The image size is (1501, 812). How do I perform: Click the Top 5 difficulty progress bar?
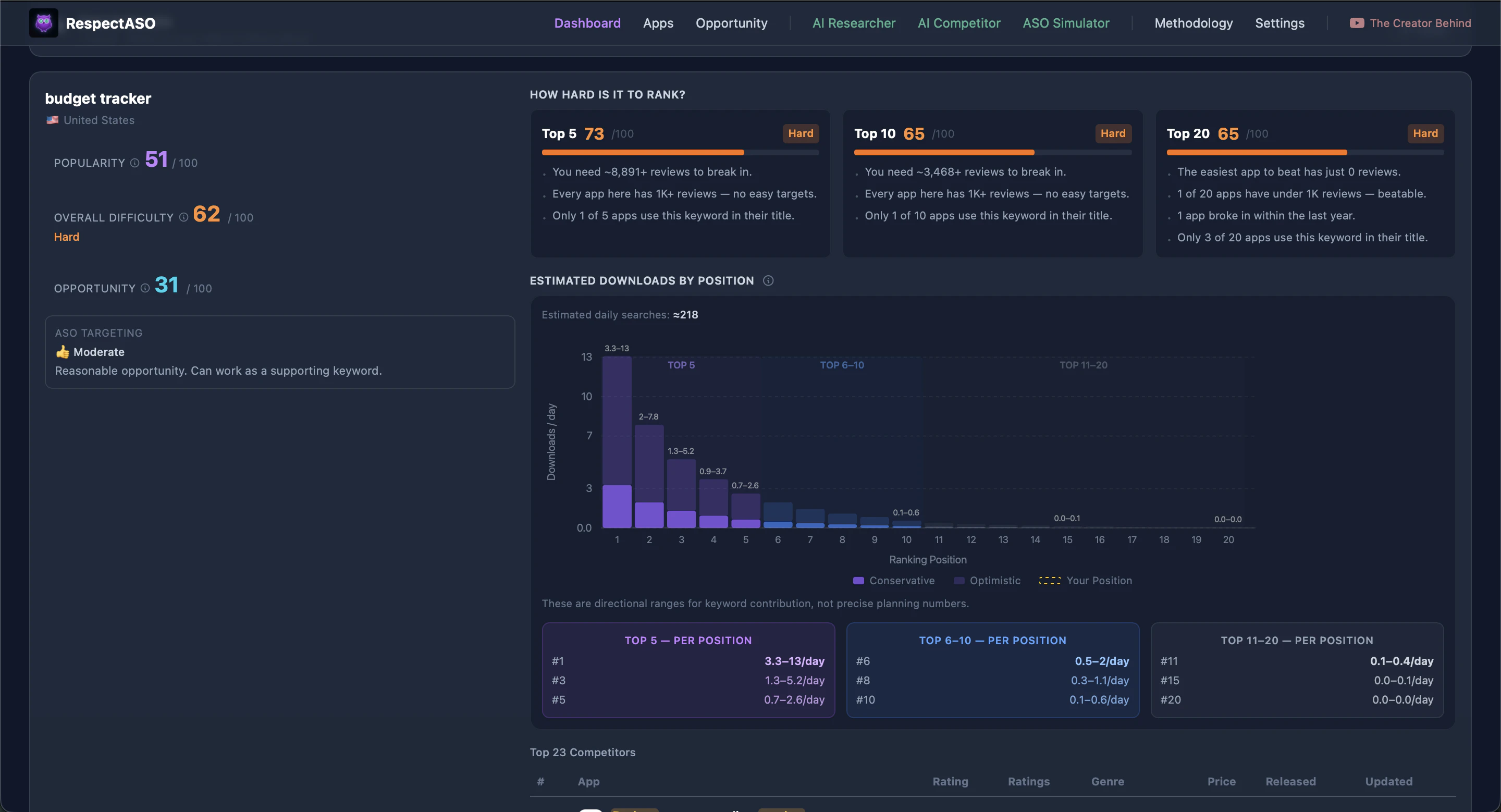tap(680, 153)
